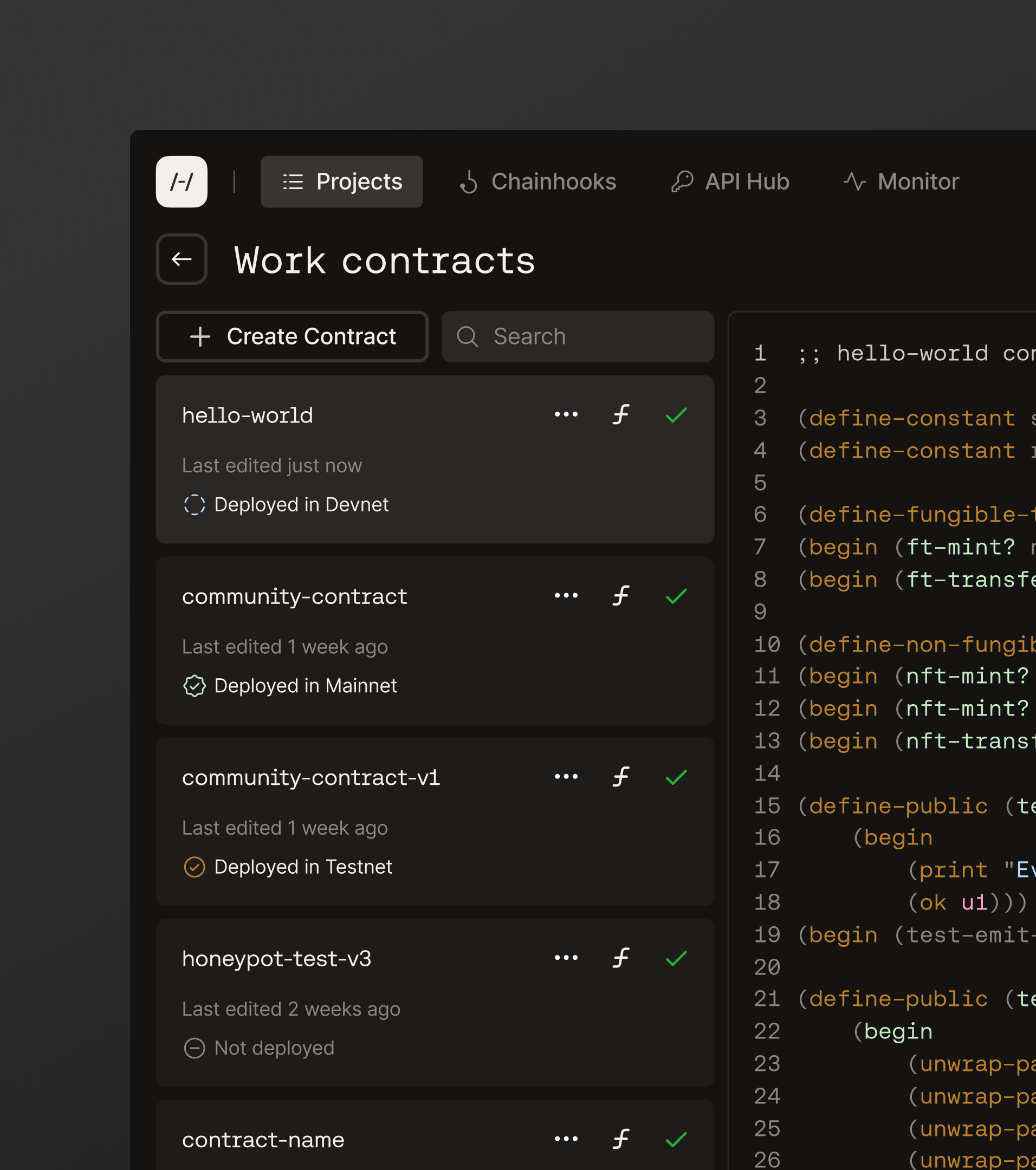Click green checkmark on contract-name row

[676, 1140]
